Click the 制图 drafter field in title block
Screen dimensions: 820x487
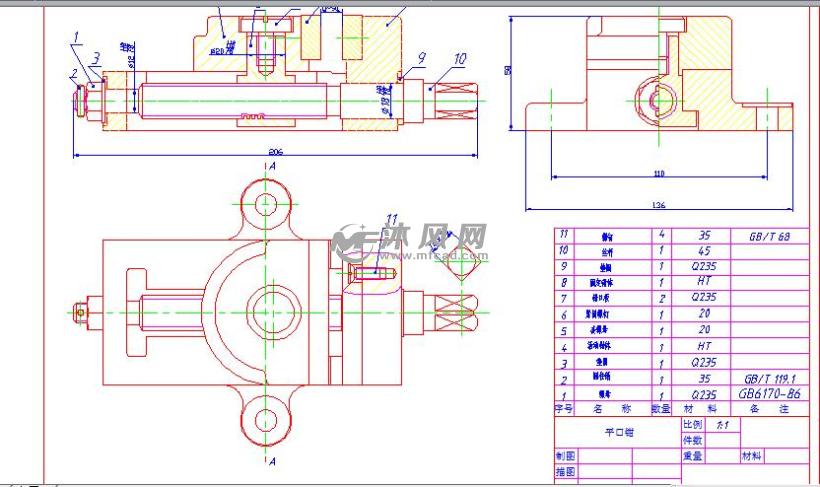coord(565,456)
